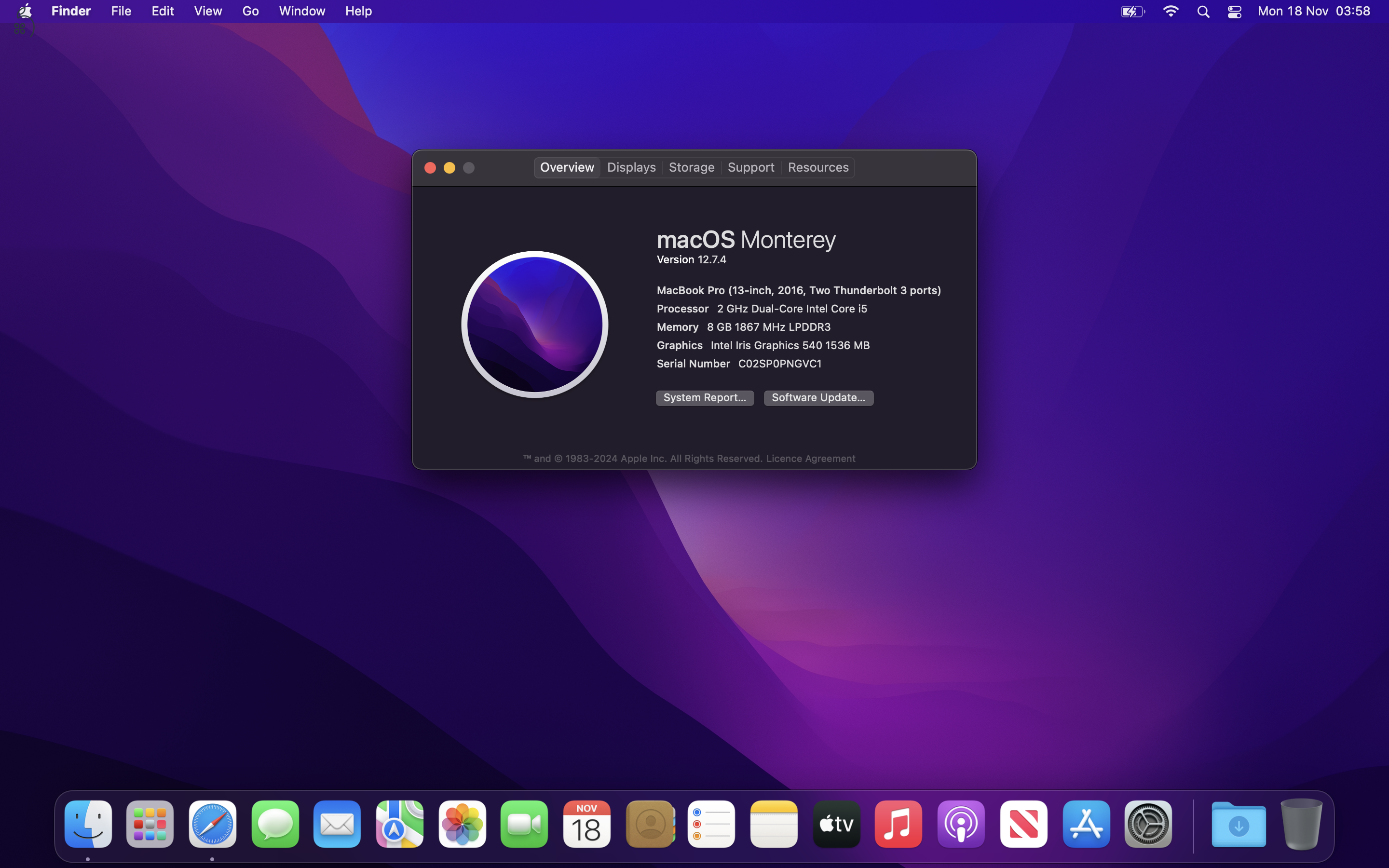Open Podcasts app in the Dock
The height and width of the screenshot is (868, 1389).
pos(961,824)
